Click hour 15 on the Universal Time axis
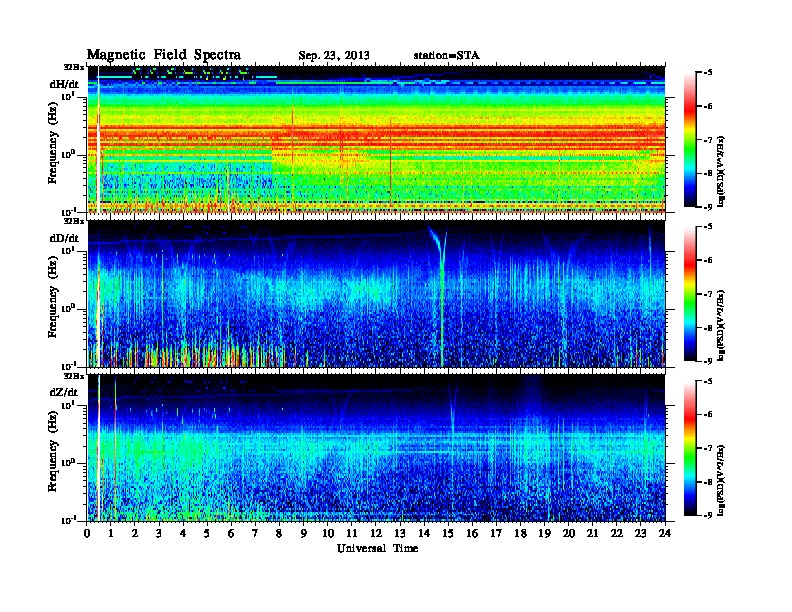Viewport: 792px width, 612px height. [448, 533]
